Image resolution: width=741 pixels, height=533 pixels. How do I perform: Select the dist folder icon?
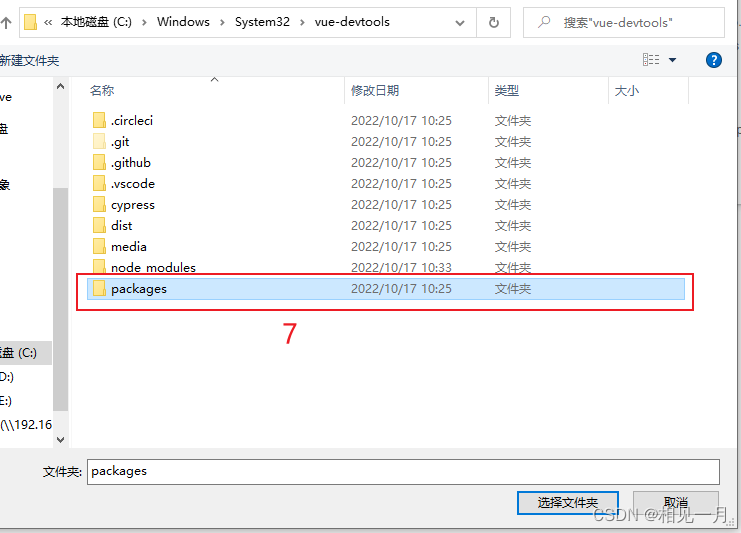[x=99, y=225]
